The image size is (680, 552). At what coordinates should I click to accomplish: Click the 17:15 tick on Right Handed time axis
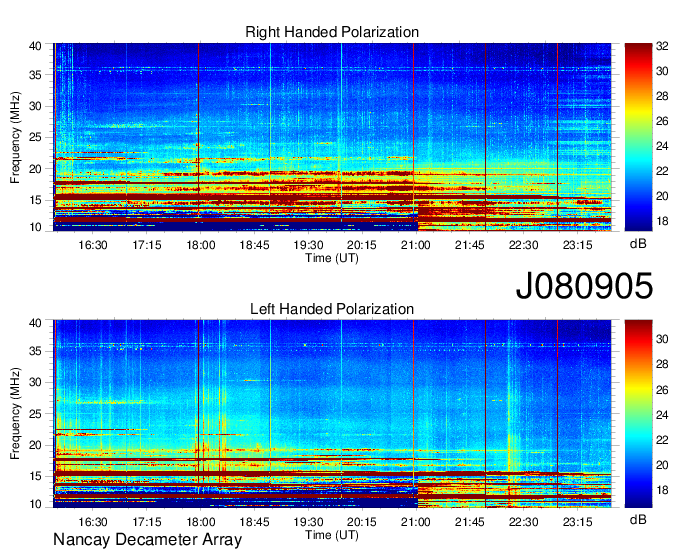click(x=147, y=245)
